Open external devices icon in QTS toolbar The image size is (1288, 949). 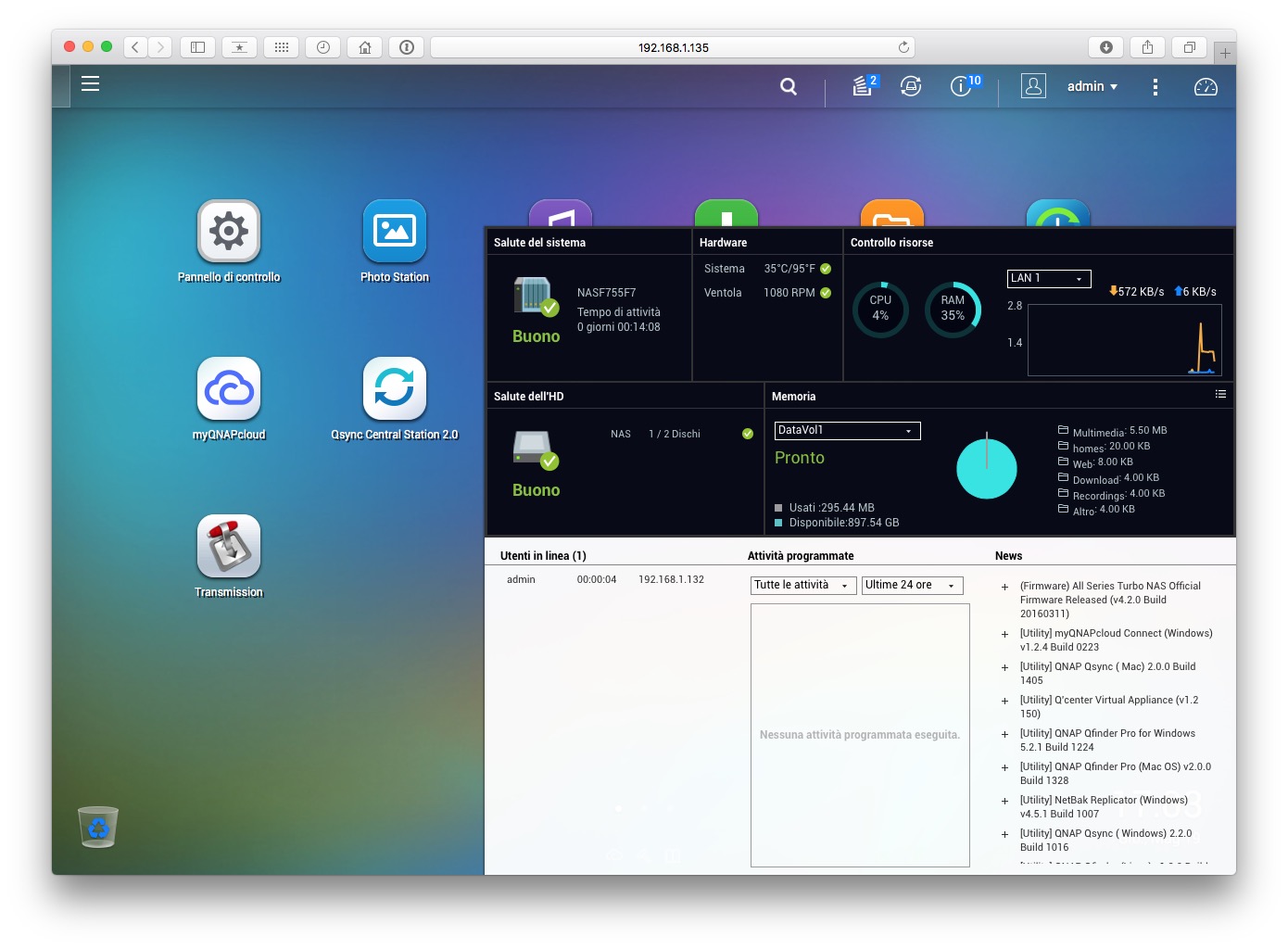pos(911,86)
